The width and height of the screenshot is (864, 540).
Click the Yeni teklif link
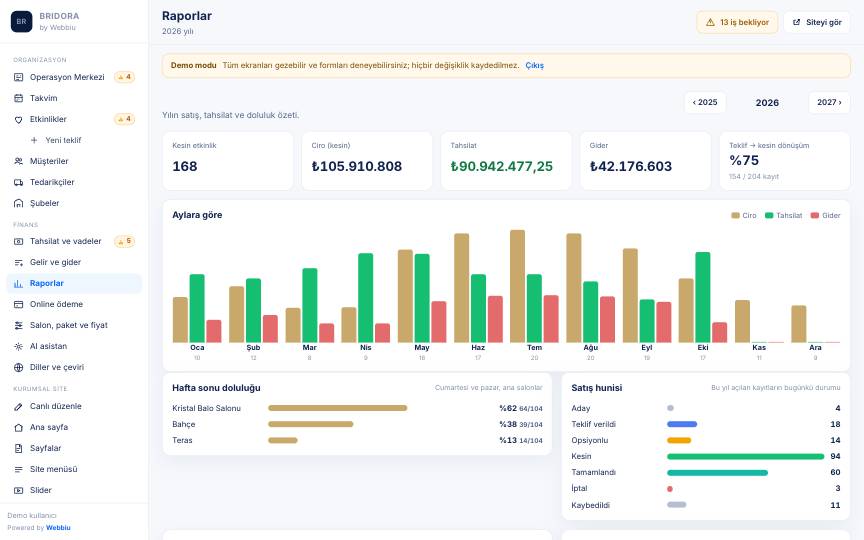tap(63, 140)
